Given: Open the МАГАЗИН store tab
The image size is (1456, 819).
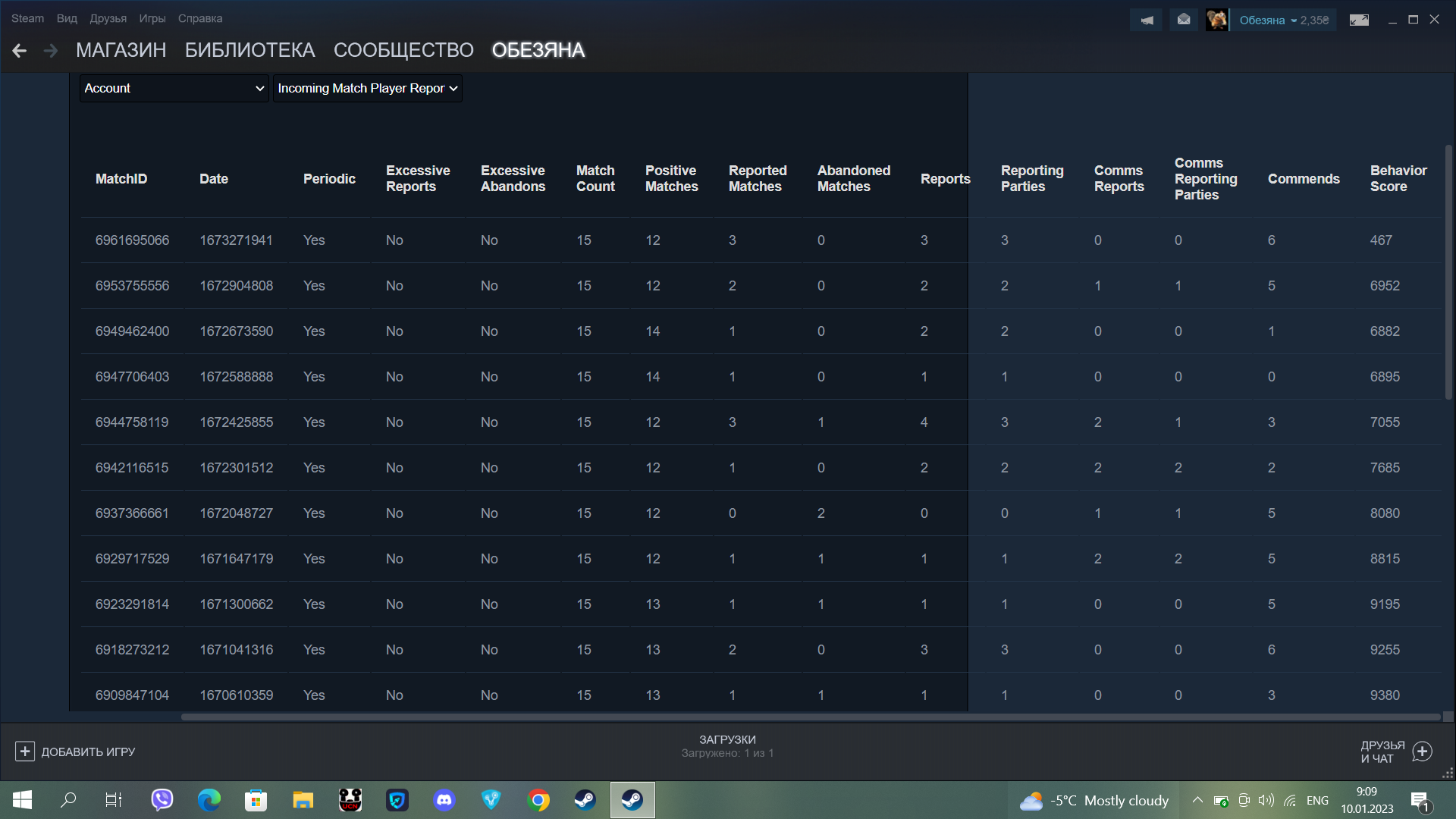Looking at the screenshot, I should coord(121,51).
